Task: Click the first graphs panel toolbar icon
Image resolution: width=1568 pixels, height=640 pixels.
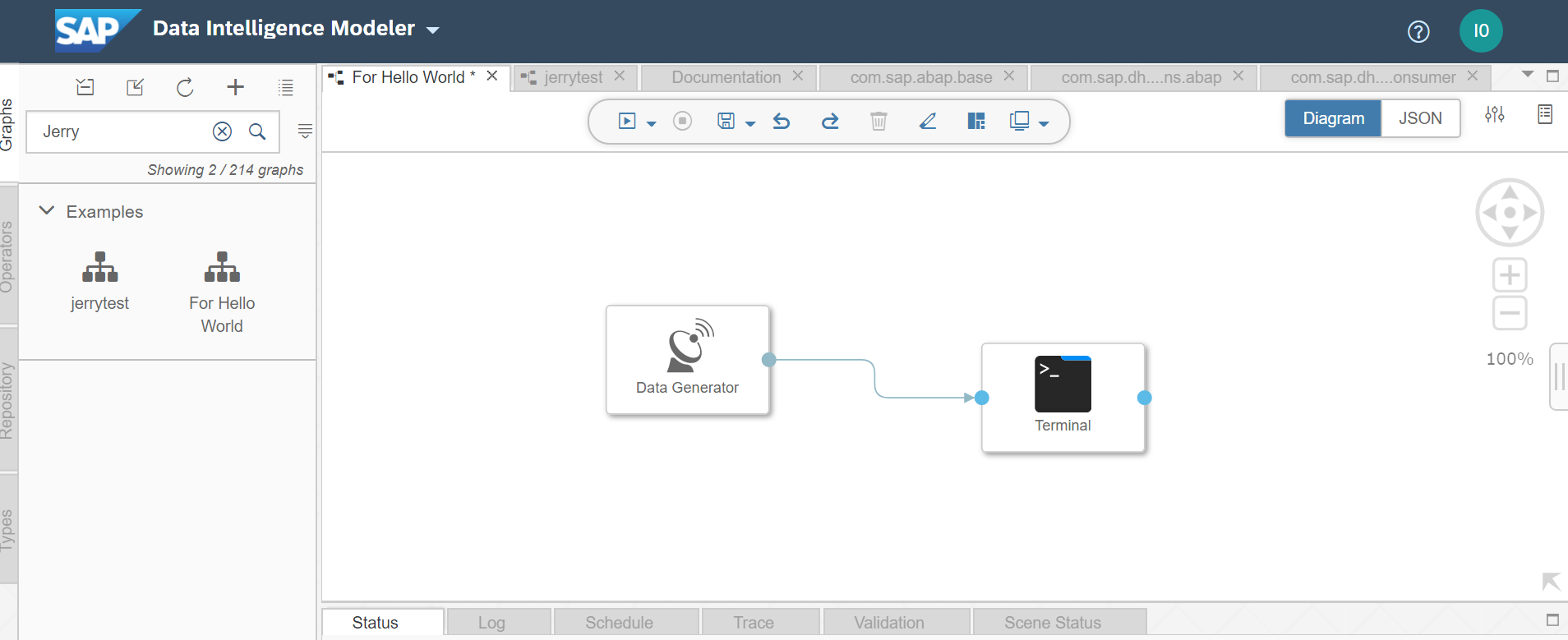Action: [x=85, y=87]
